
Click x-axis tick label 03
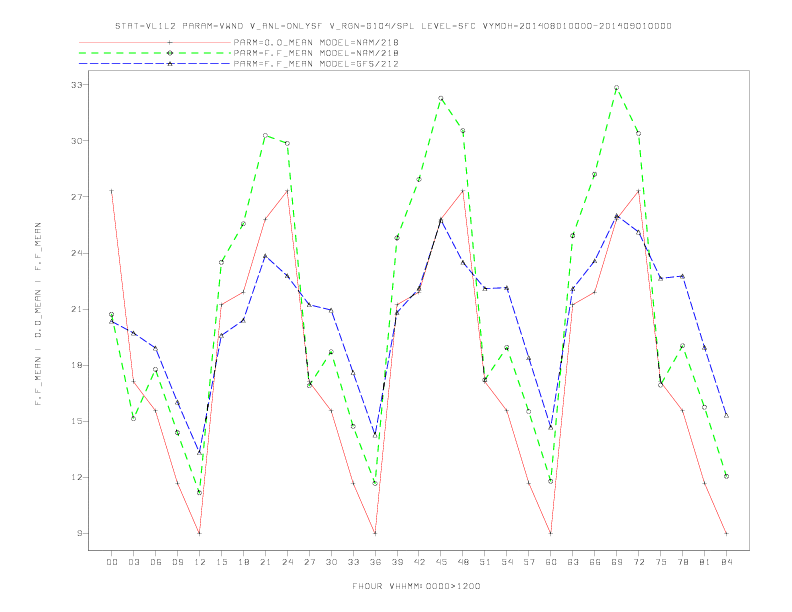(133, 562)
